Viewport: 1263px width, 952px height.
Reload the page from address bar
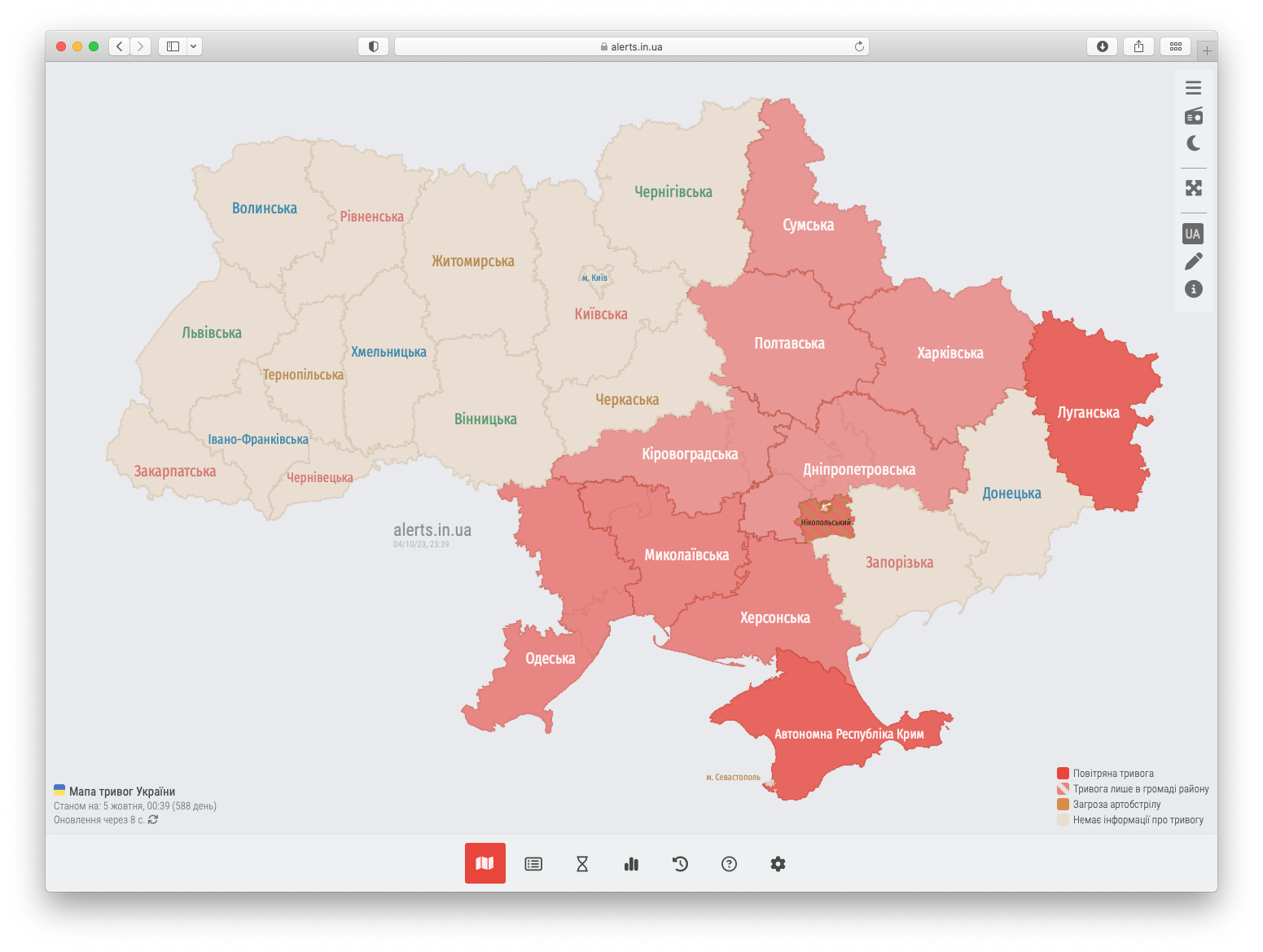pos(858,46)
